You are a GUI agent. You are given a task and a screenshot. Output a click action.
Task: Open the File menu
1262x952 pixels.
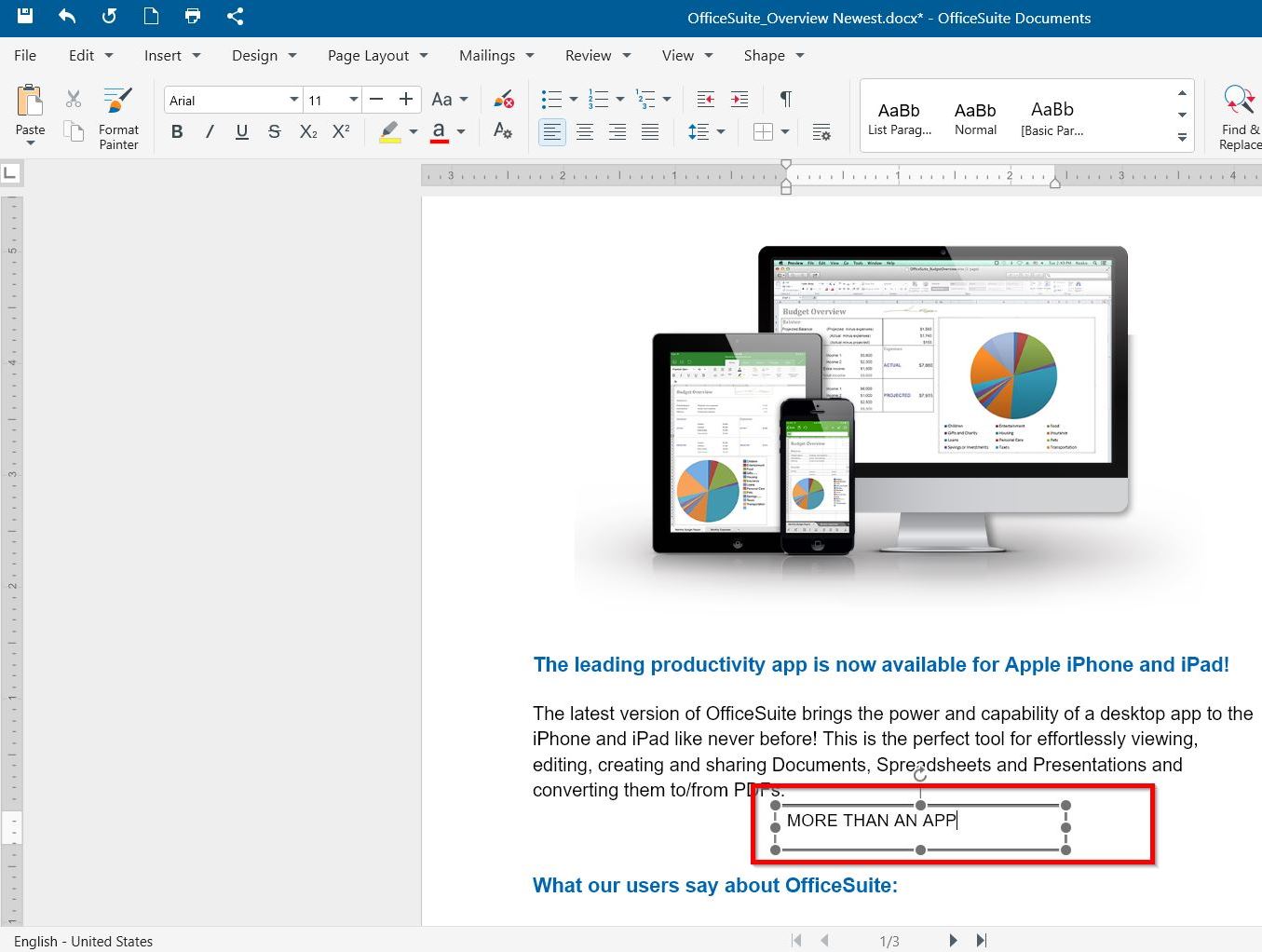(25, 55)
